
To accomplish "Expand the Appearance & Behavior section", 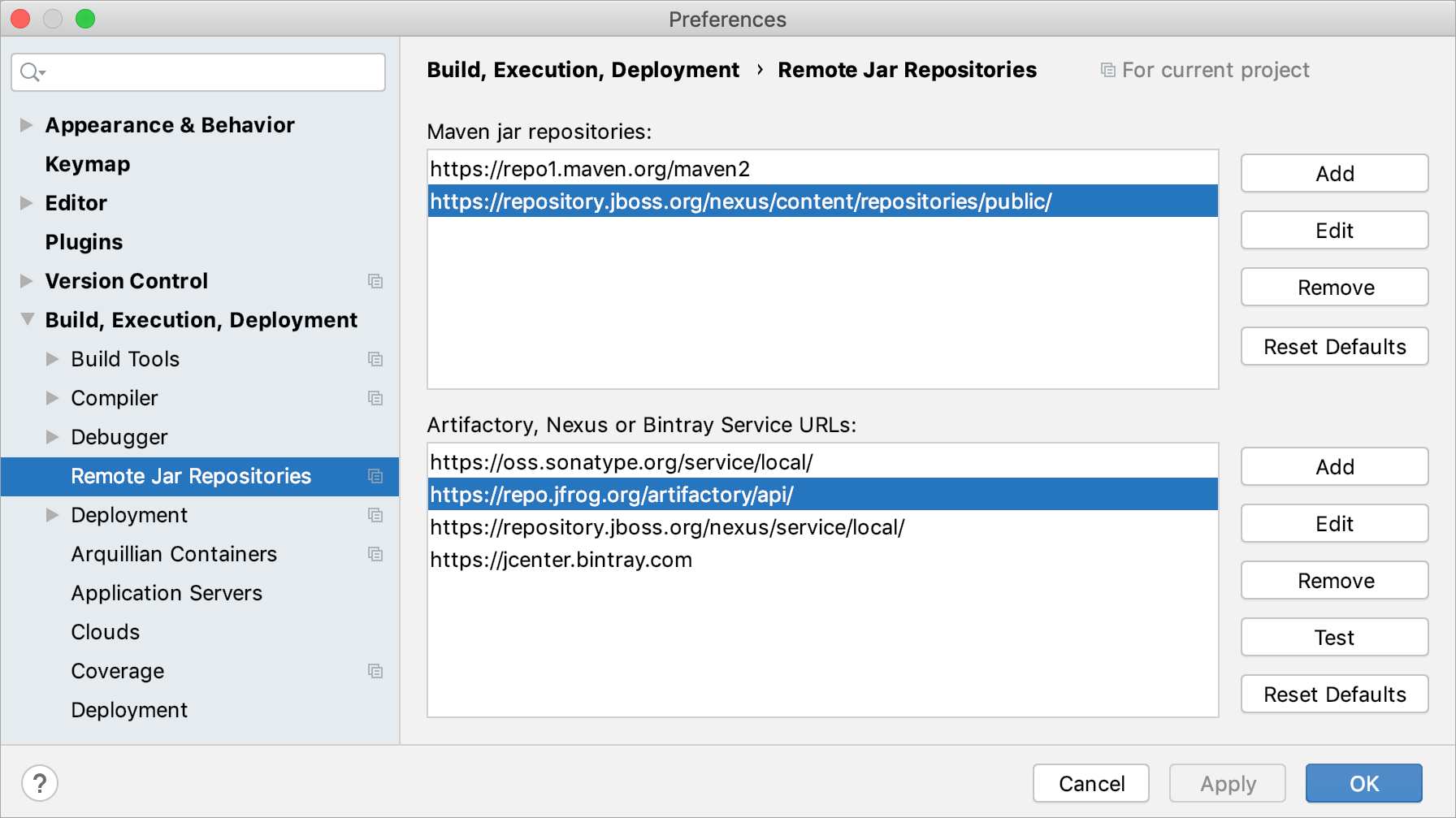I will click(x=27, y=125).
